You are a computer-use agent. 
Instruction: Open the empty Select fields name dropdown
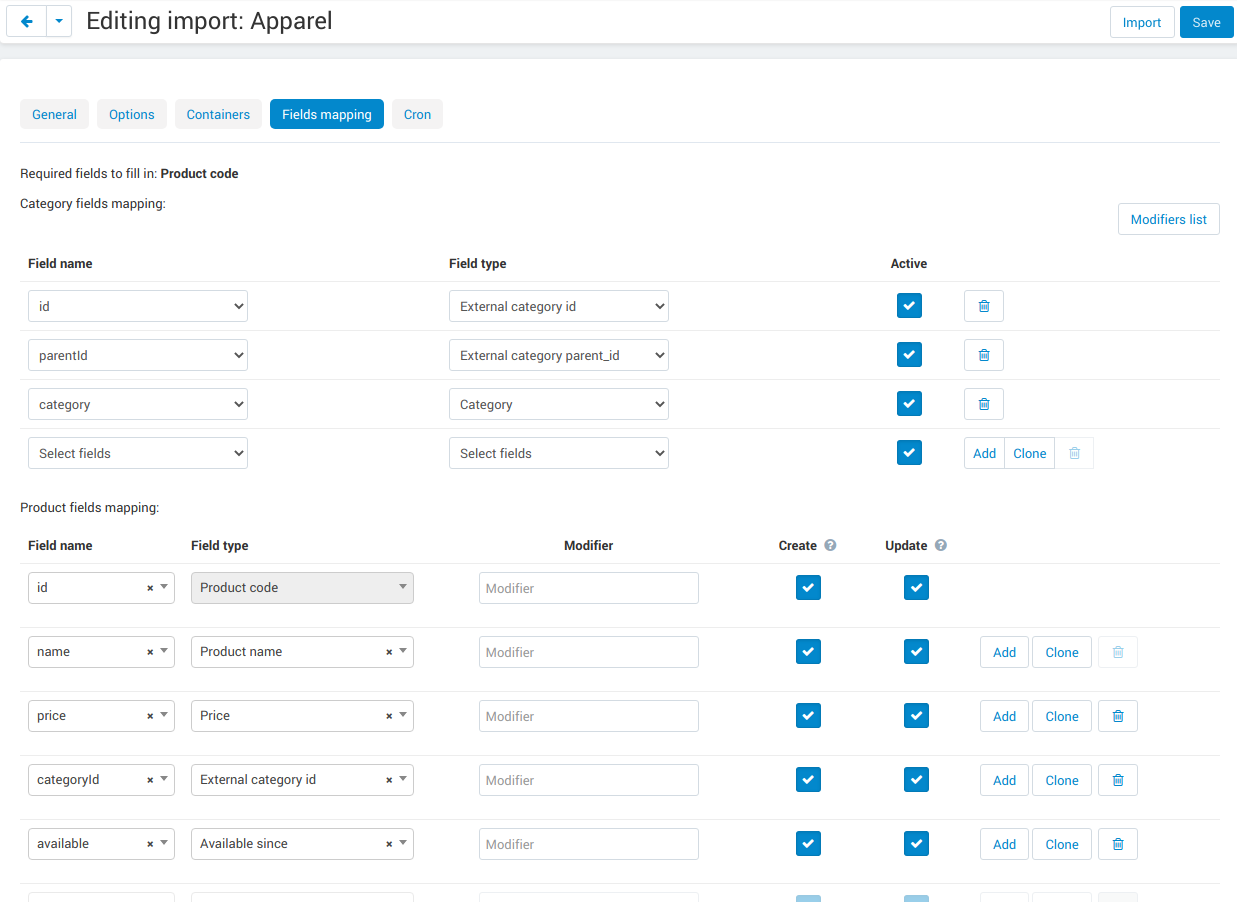138,453
